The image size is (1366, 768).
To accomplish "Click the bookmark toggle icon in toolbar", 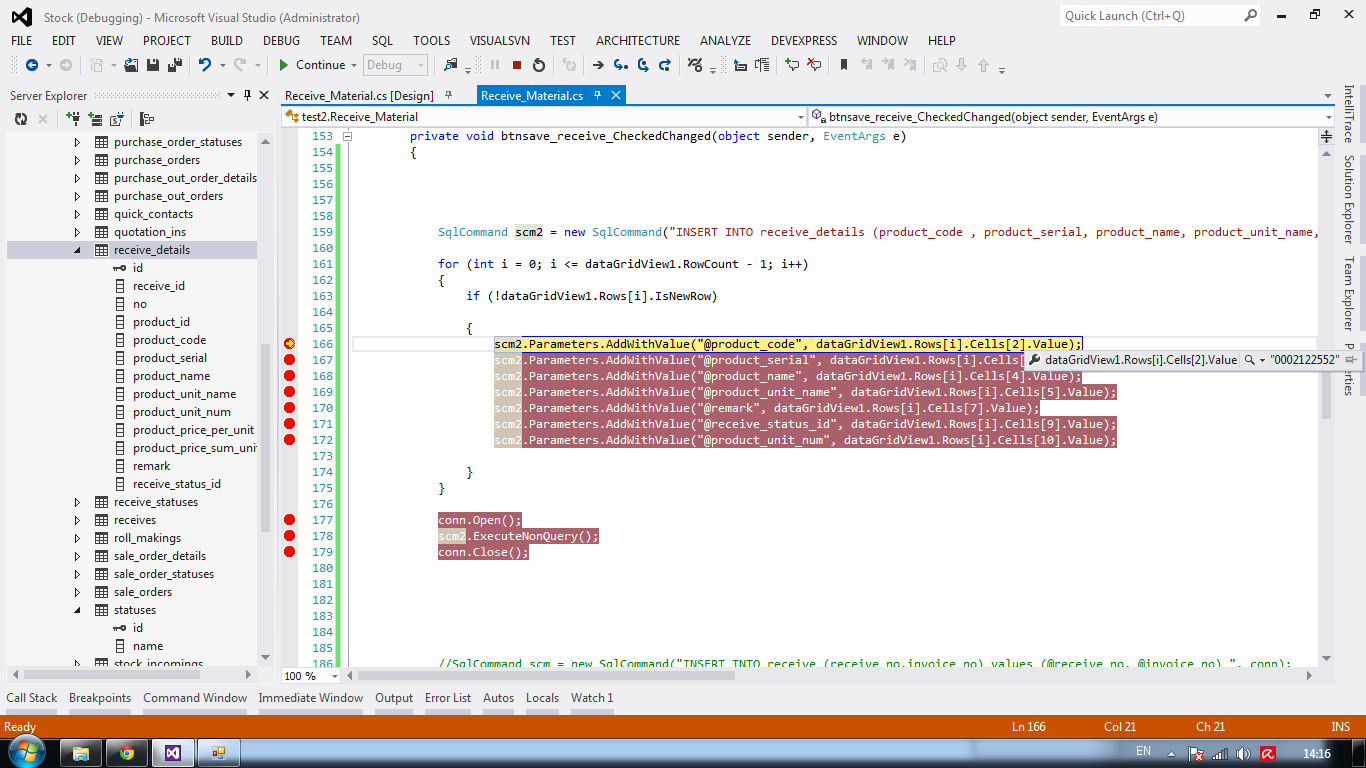I will [x=844, y=65].
